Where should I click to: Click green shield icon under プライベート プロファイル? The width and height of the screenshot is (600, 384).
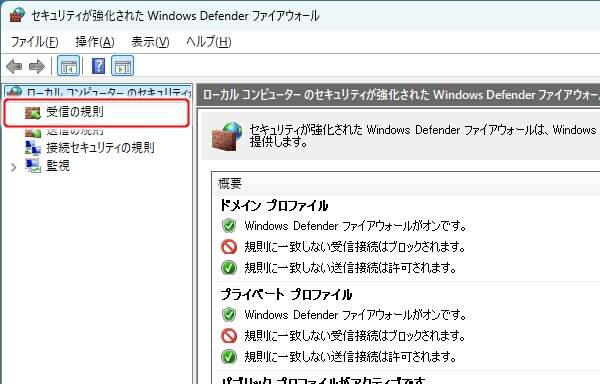coord(229,315)
